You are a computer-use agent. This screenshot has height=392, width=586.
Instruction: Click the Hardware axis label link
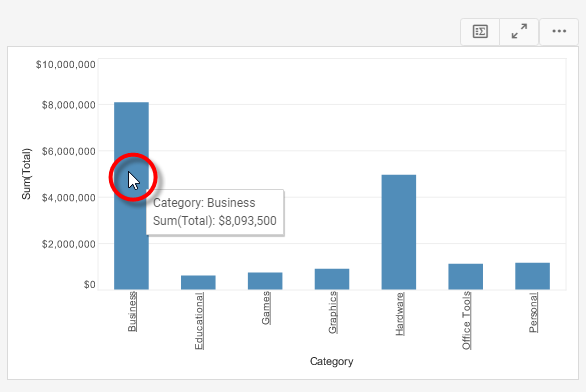click(400, 314)
